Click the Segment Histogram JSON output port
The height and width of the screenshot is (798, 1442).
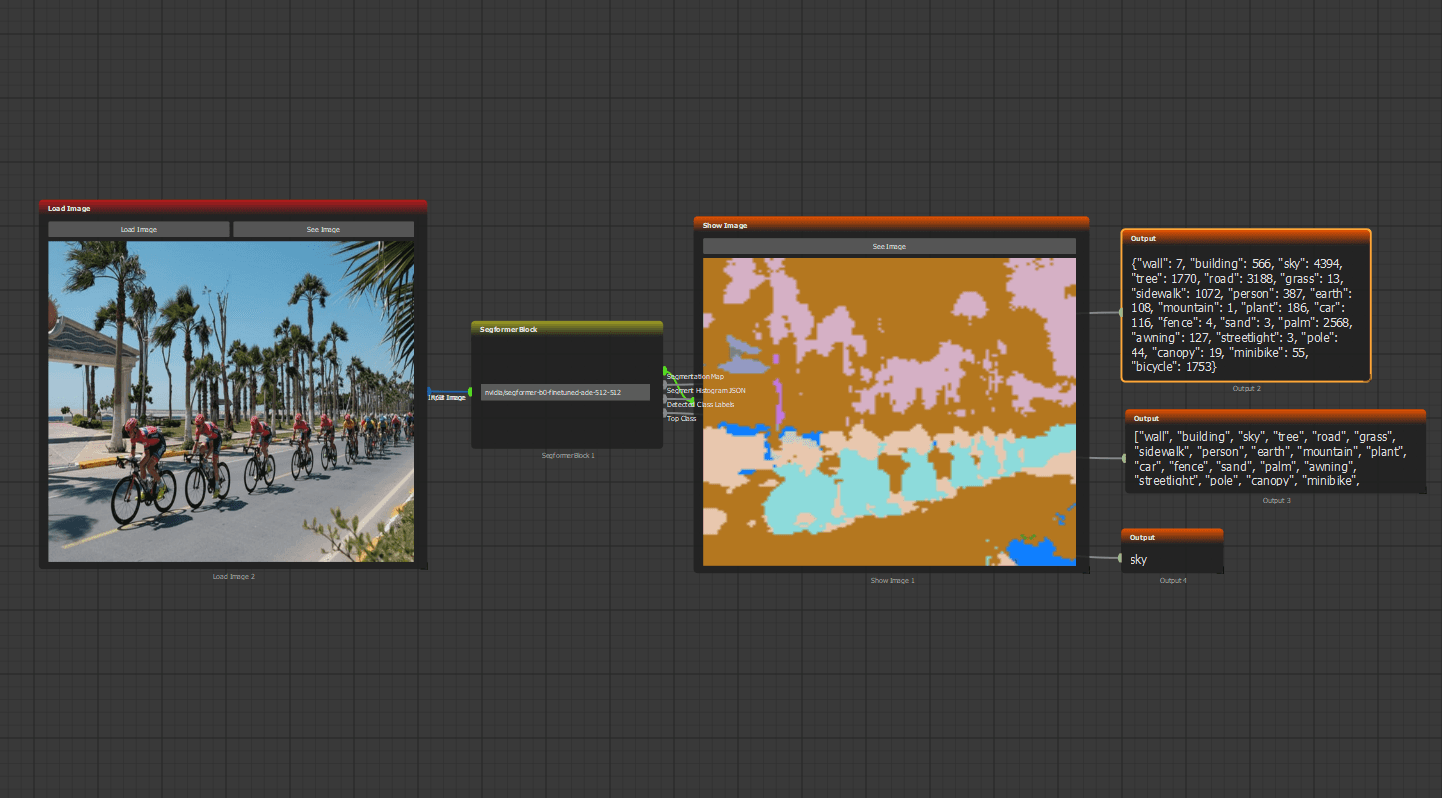[665, 385]
